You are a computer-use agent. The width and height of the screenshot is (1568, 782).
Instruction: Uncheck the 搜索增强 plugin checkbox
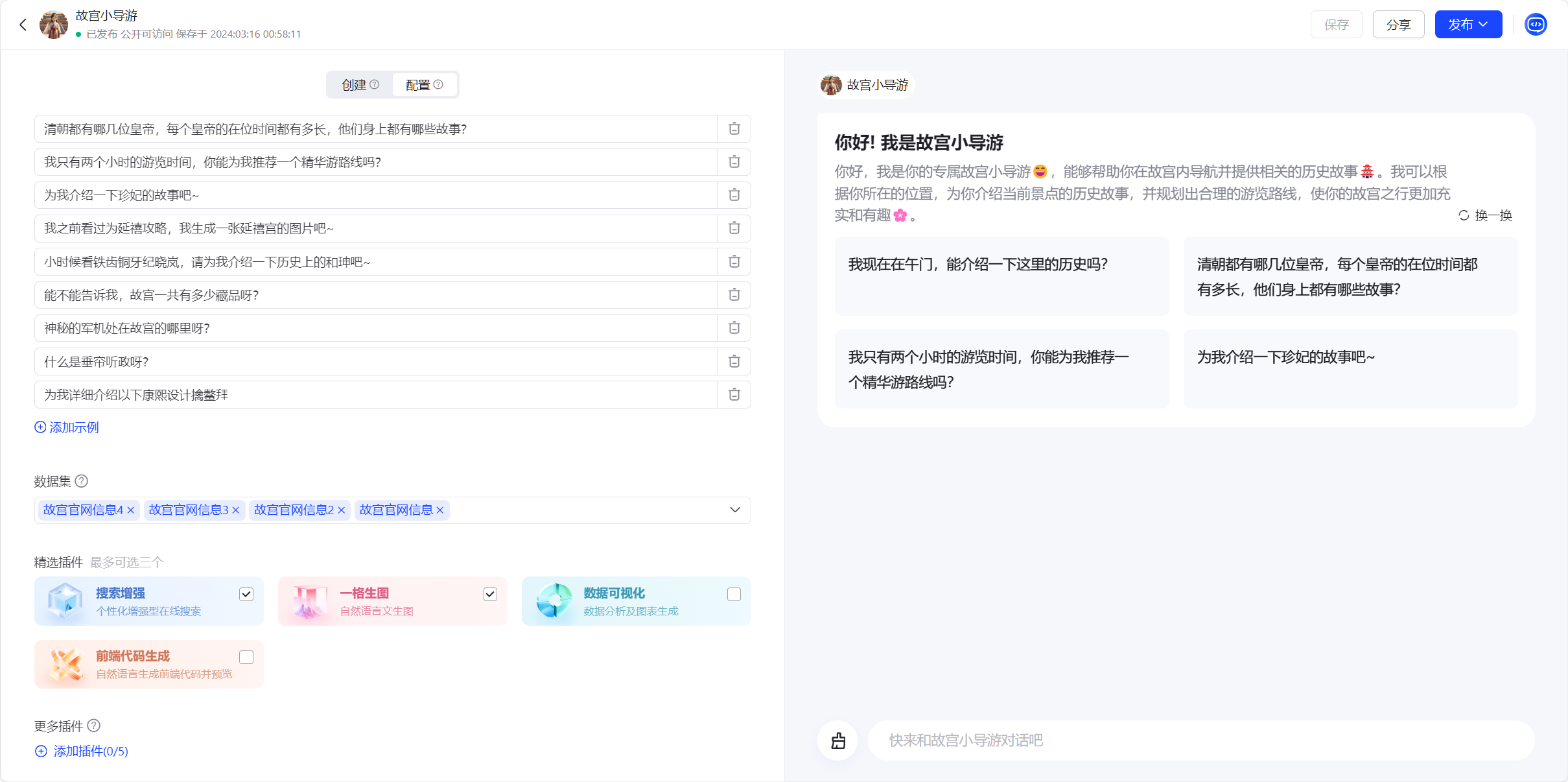point(246,595)
